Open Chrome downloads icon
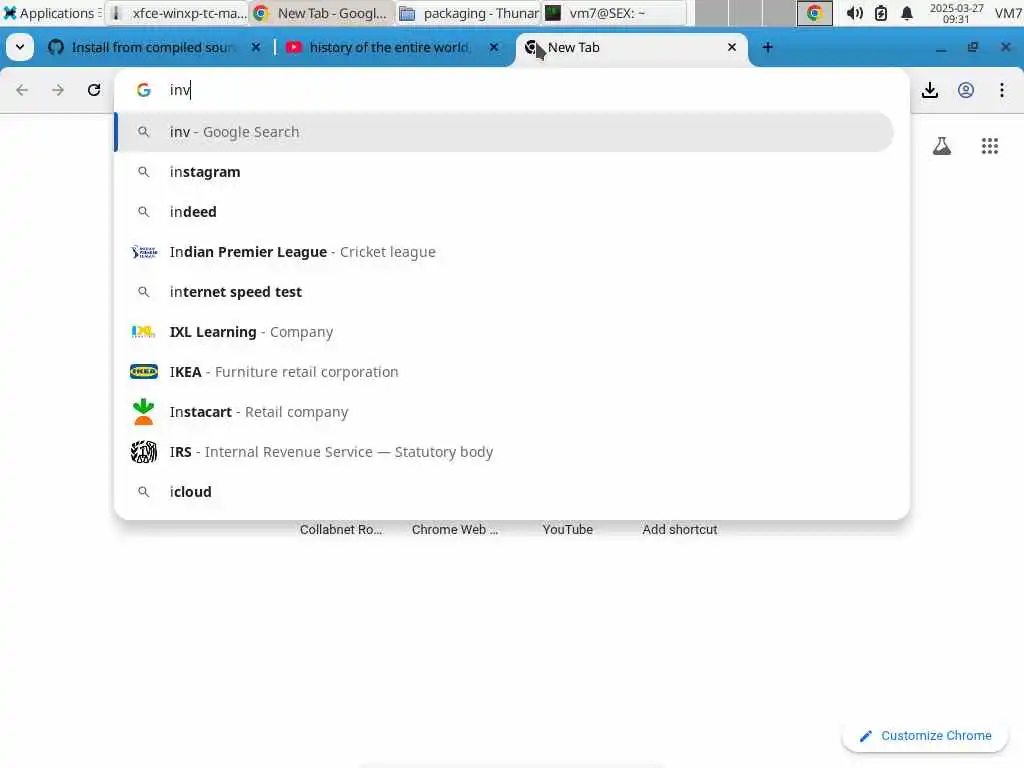The width and height of the screenshot is (1024, 768). coord(930,90)
